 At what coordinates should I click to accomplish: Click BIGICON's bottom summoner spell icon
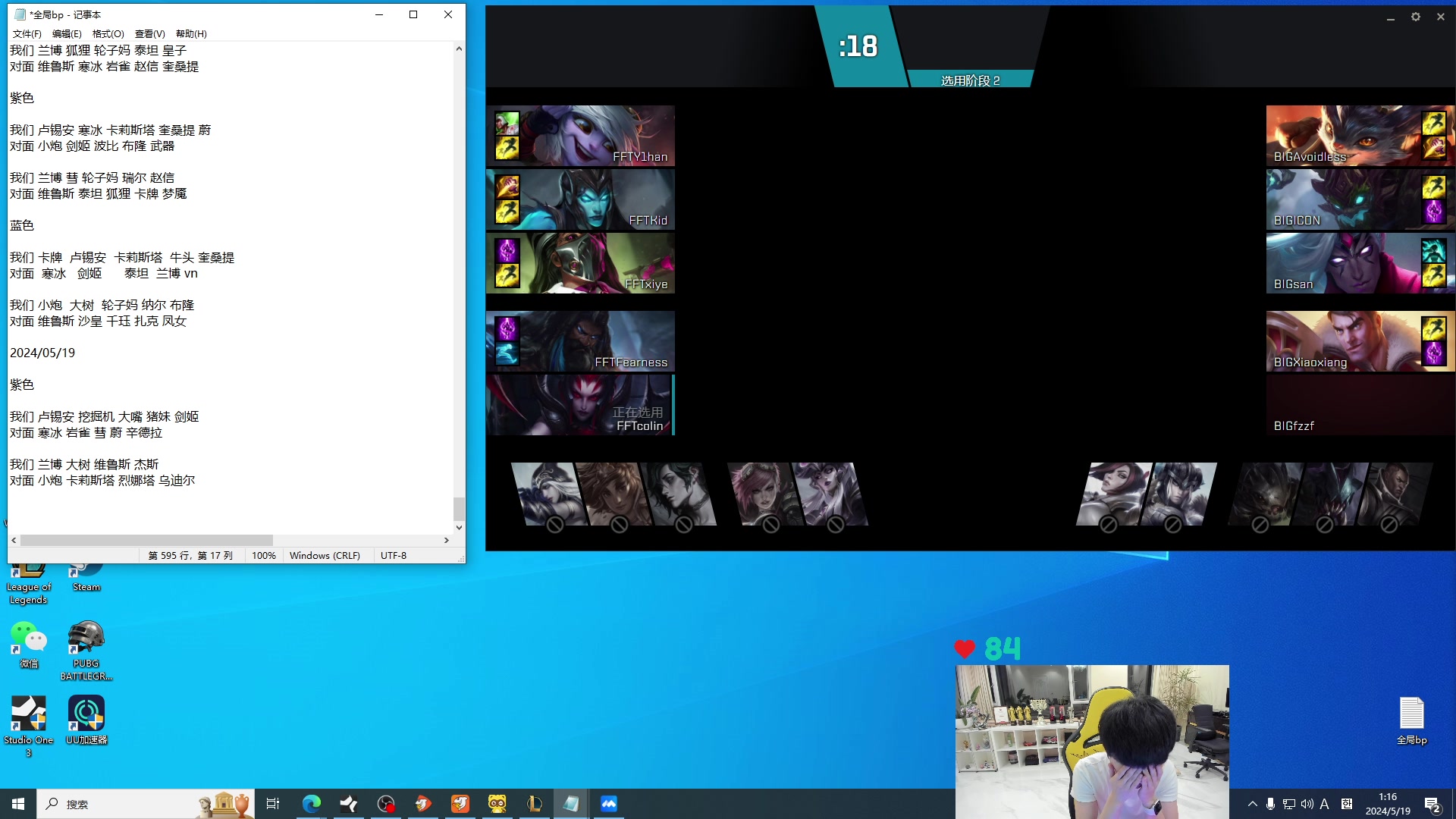point(1433,212)
